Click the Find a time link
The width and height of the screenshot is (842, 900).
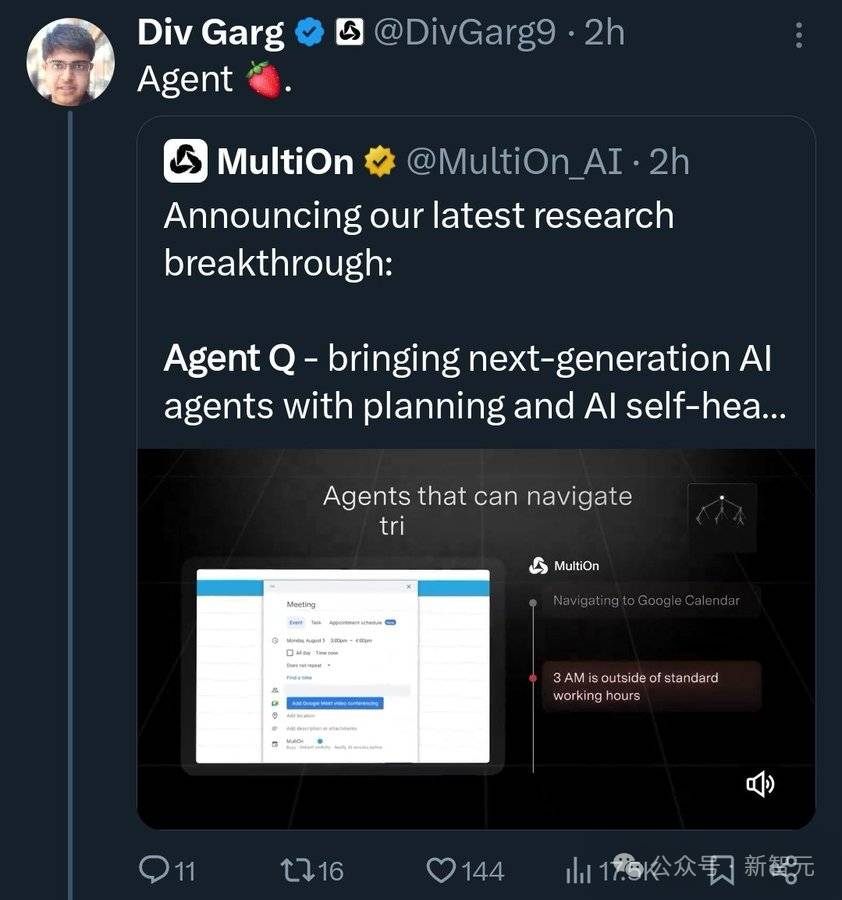(x=299, y=678)
